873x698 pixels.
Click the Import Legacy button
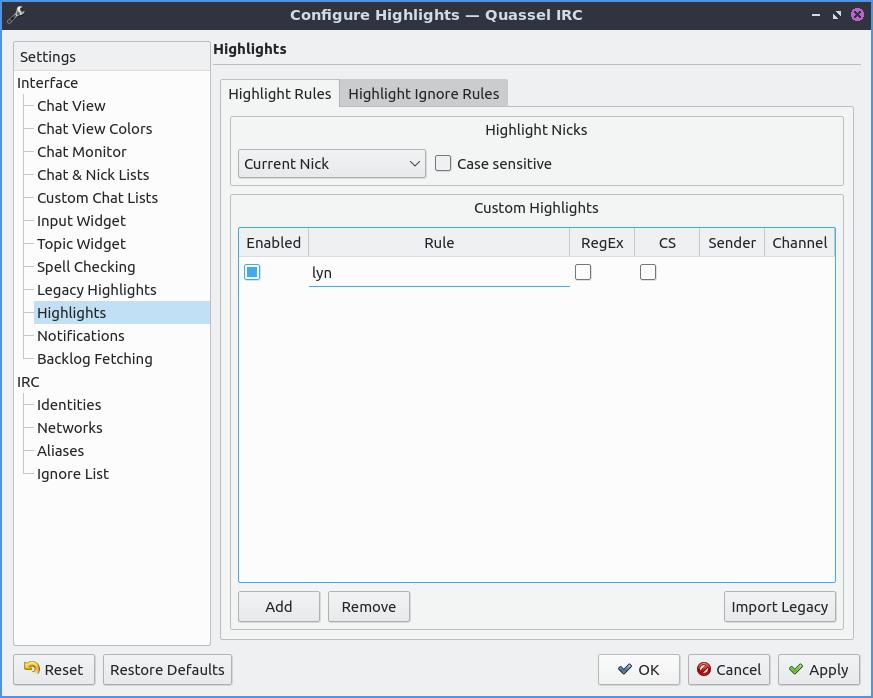point(779,607)
